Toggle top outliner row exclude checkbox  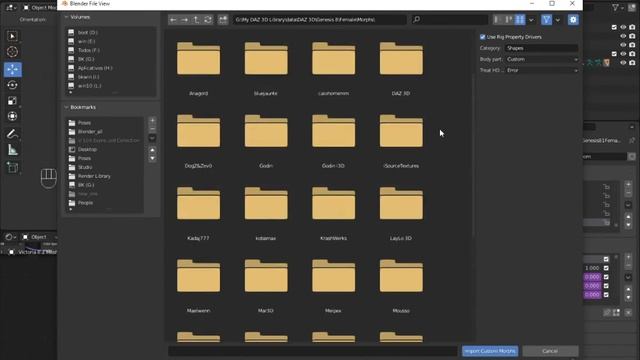point(614,27)
